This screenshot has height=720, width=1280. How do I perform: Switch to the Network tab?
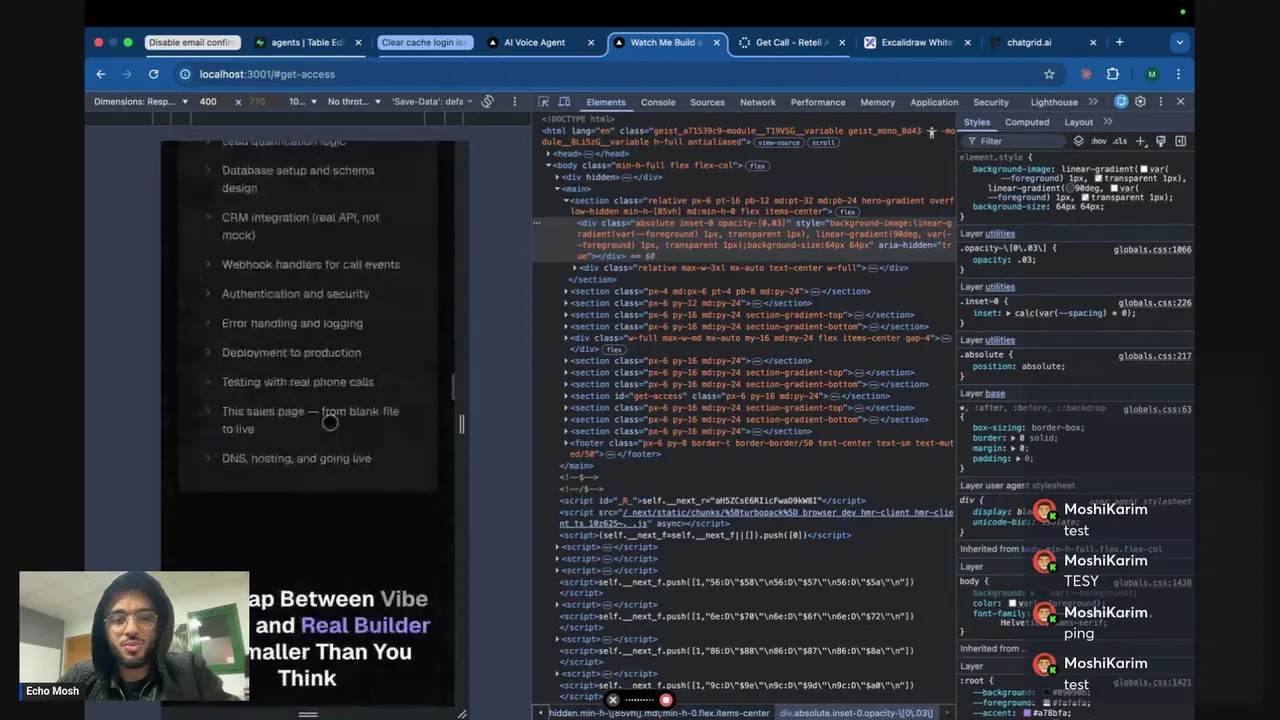click(x=757, y=102)
